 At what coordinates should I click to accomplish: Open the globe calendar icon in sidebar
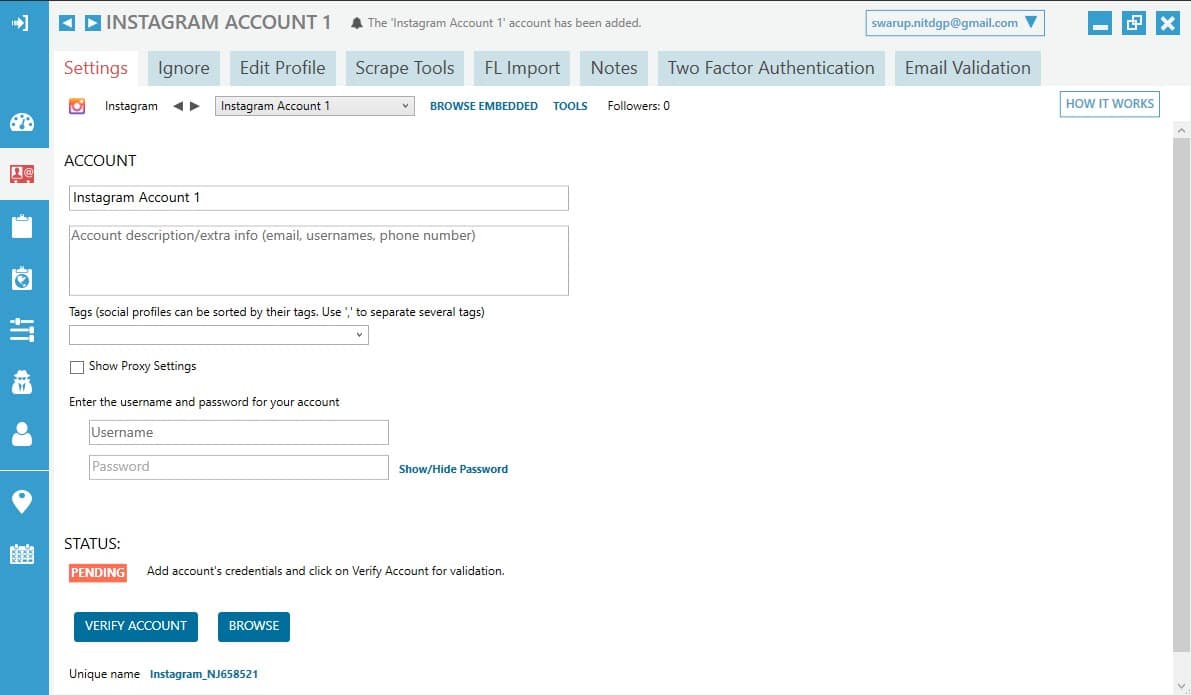22,278
